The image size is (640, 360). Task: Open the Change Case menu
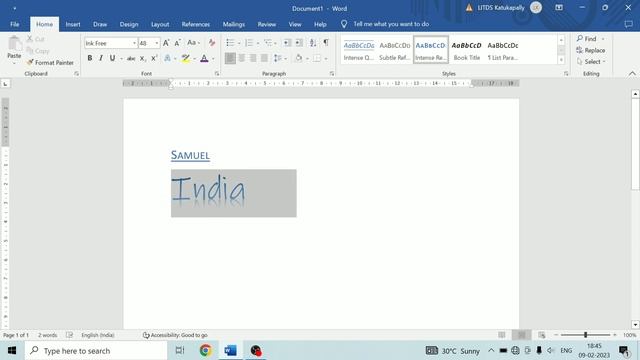[193, 43]
